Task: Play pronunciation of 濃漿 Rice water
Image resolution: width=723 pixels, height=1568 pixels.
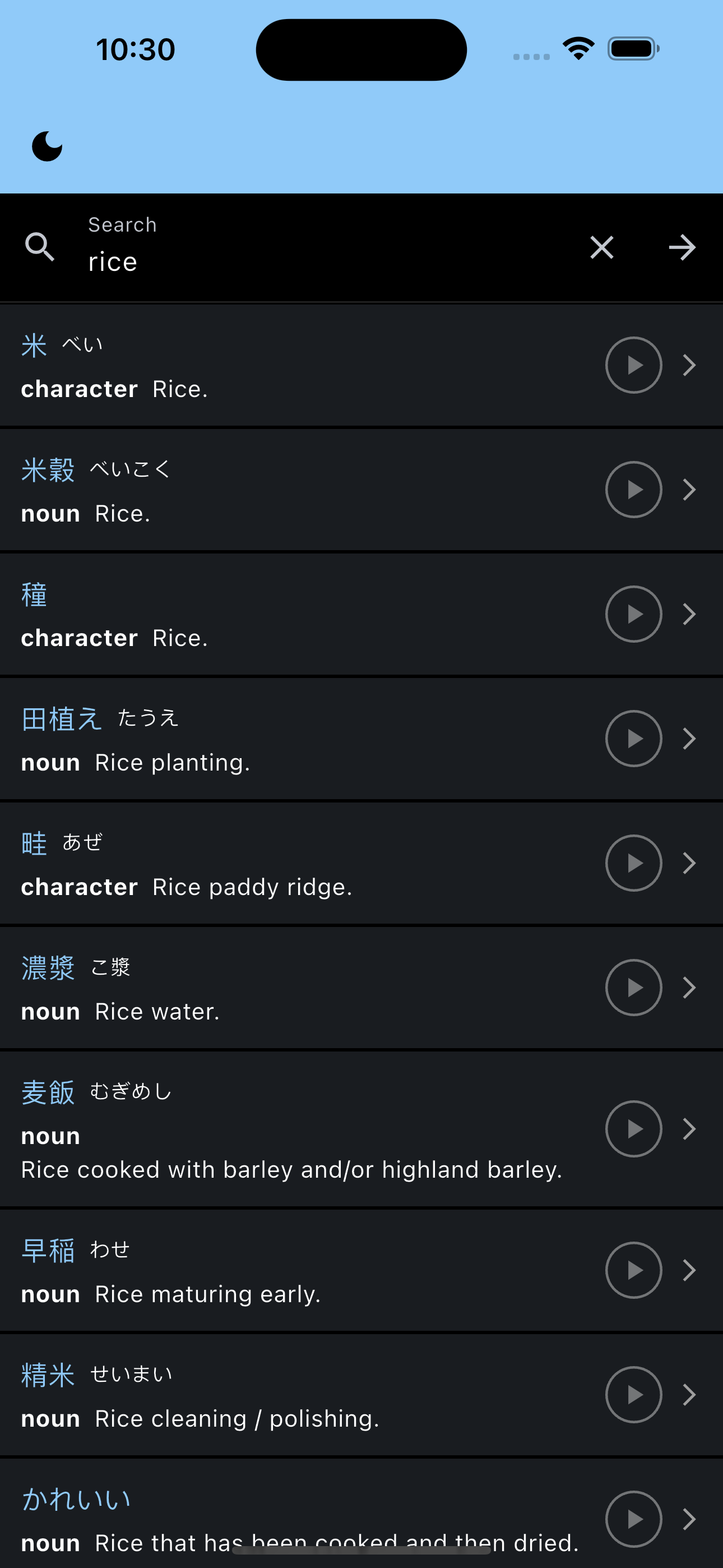Action: click(633, 988)
